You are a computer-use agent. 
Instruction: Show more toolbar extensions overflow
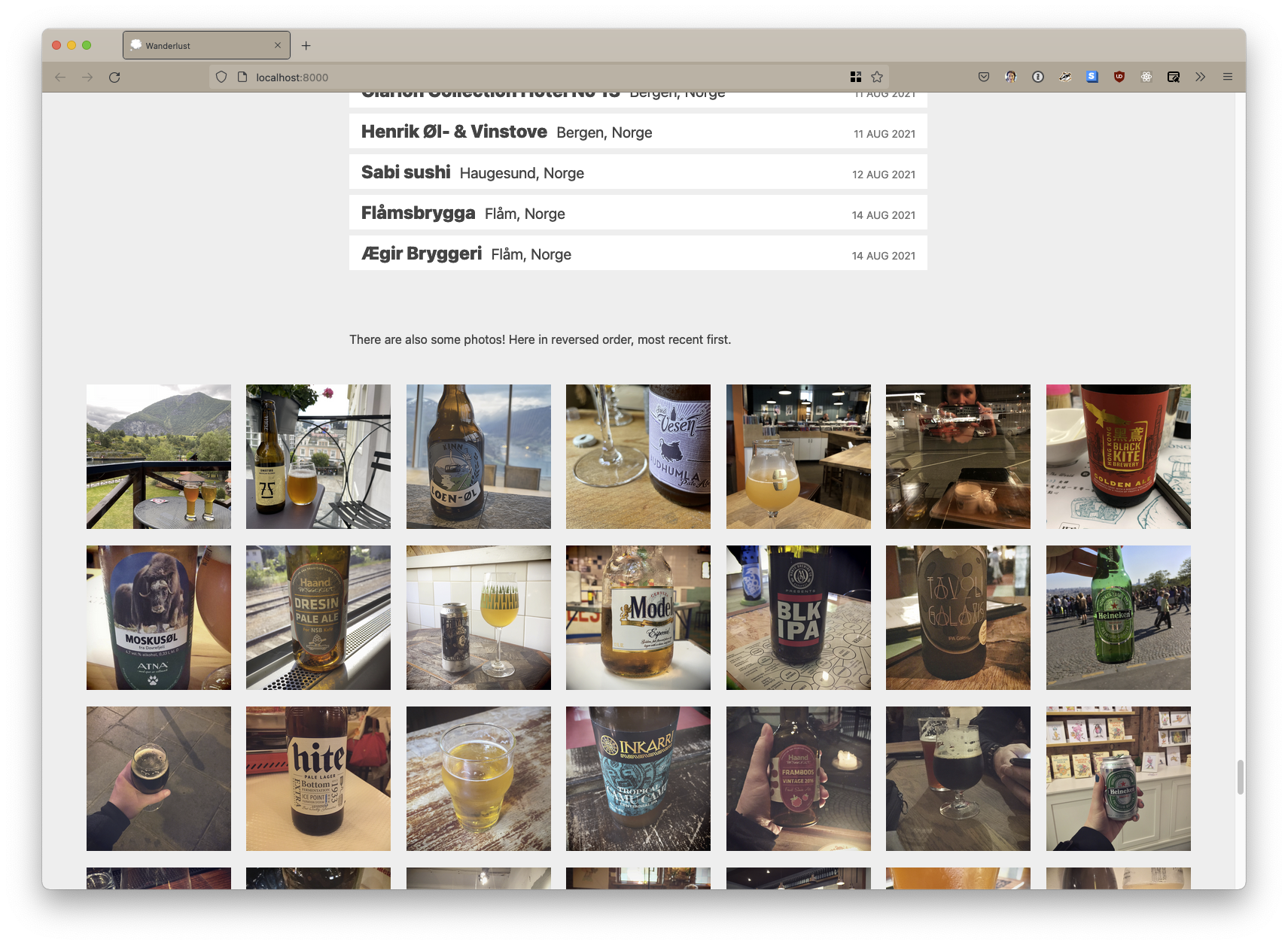click(x=1201, y=77)
